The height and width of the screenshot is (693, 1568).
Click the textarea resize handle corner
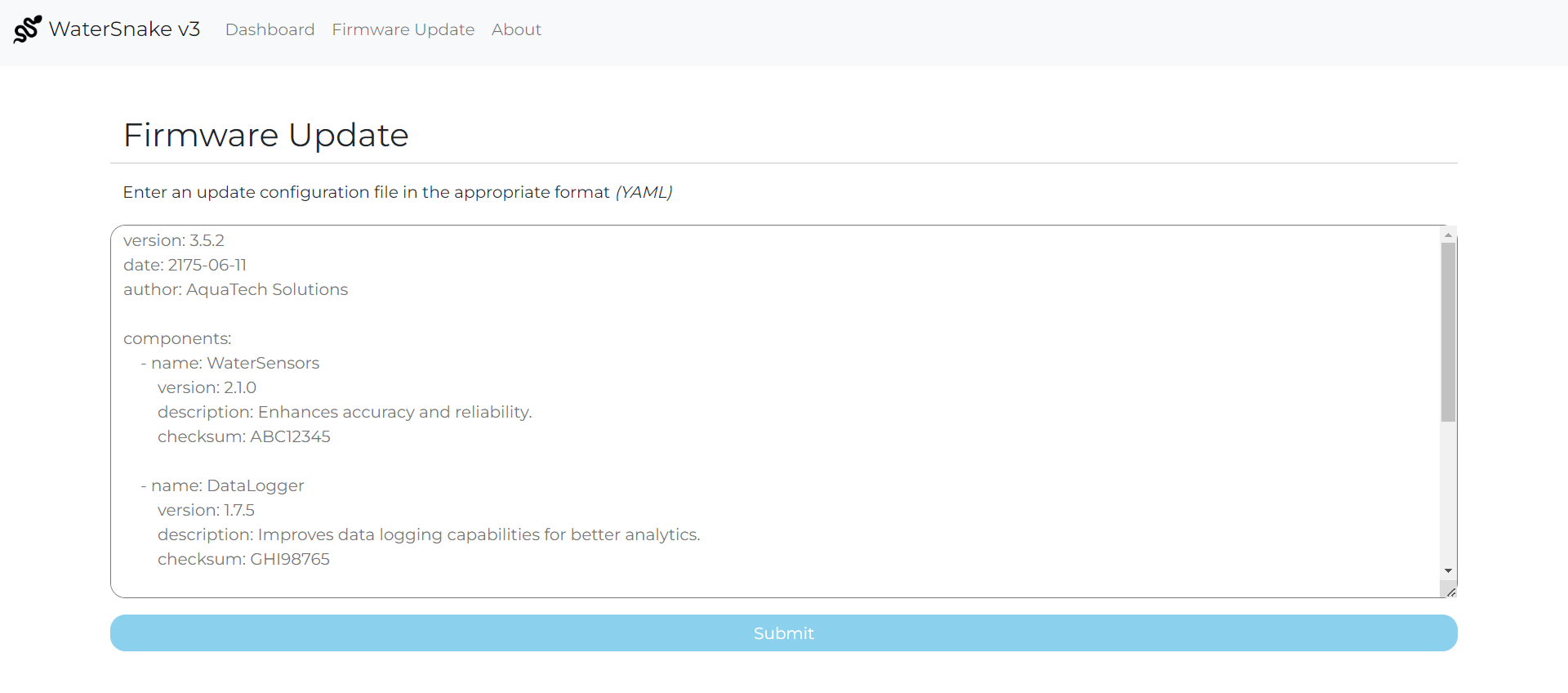point(1450,591)
